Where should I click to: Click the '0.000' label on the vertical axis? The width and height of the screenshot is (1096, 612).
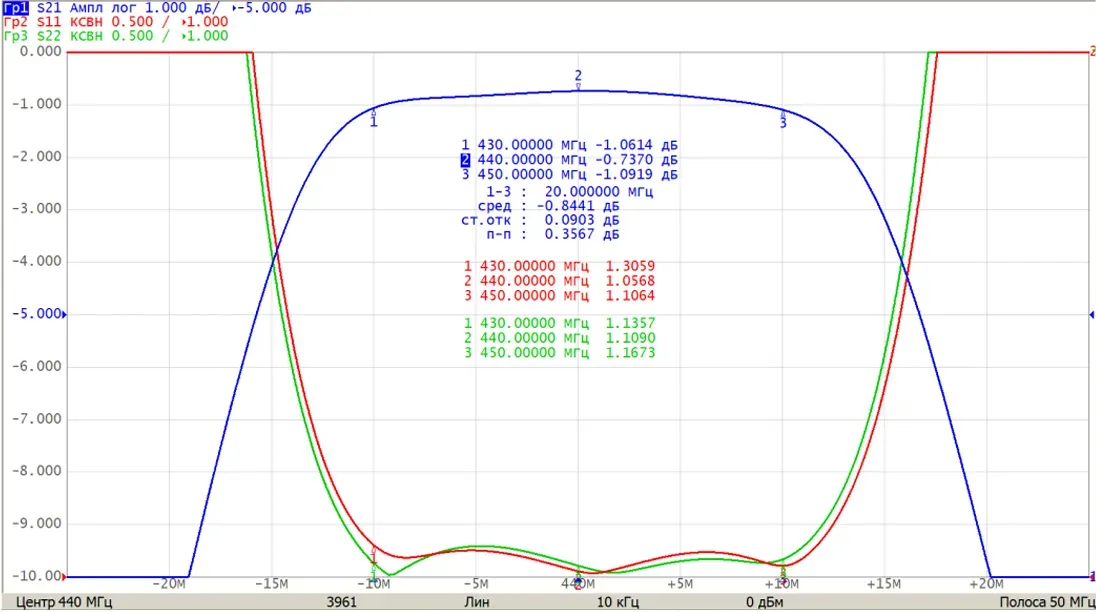pos(41,52)
